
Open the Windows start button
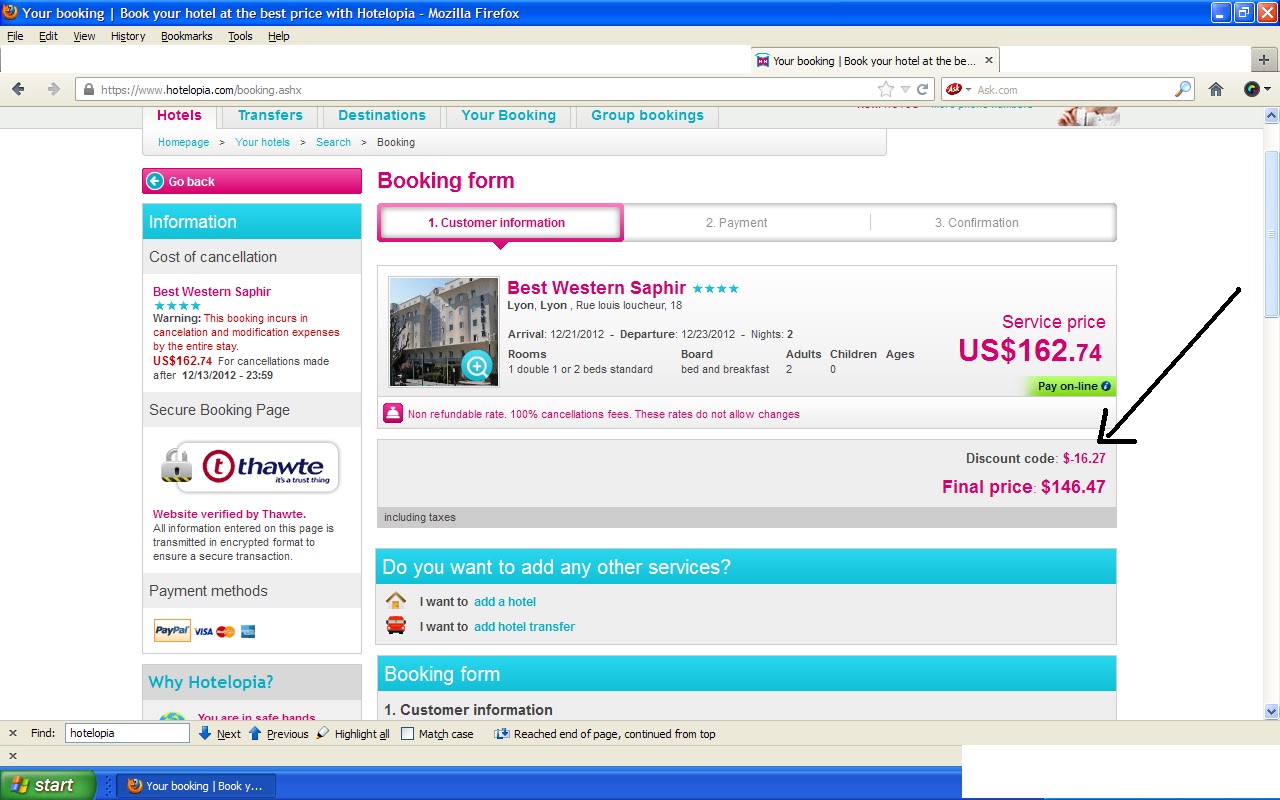point(49,785)
